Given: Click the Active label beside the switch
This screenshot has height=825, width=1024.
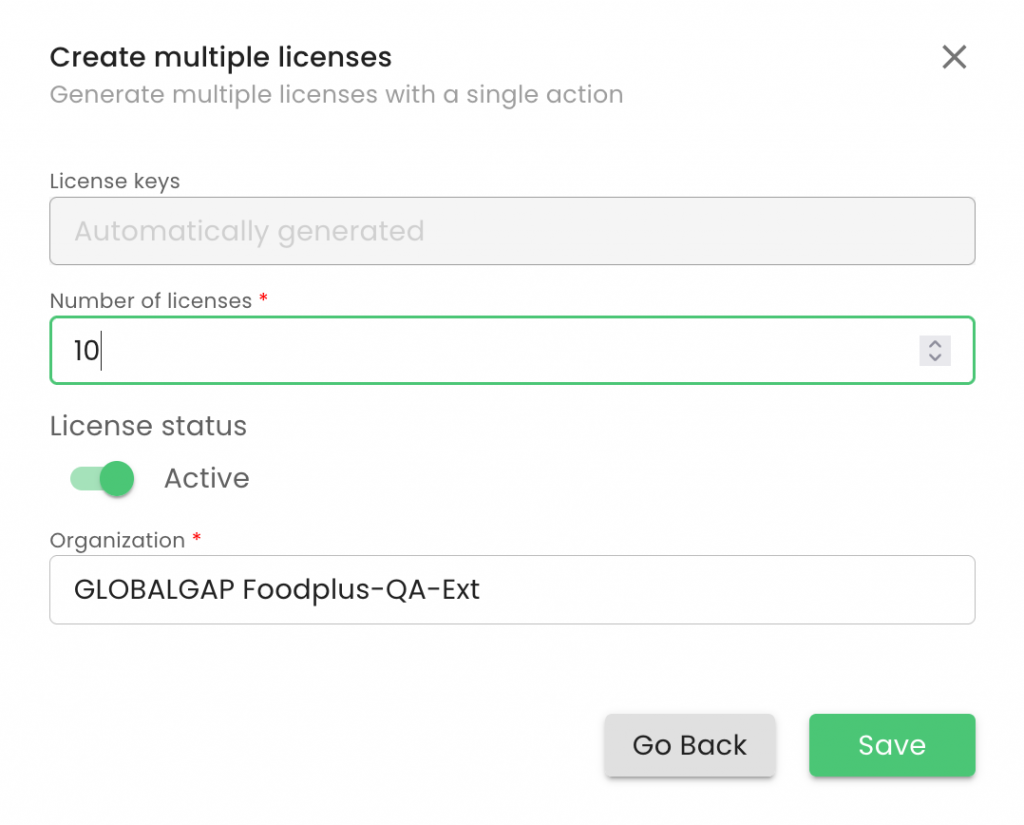Looking at the screenshot, I should [x=206, y=479].
